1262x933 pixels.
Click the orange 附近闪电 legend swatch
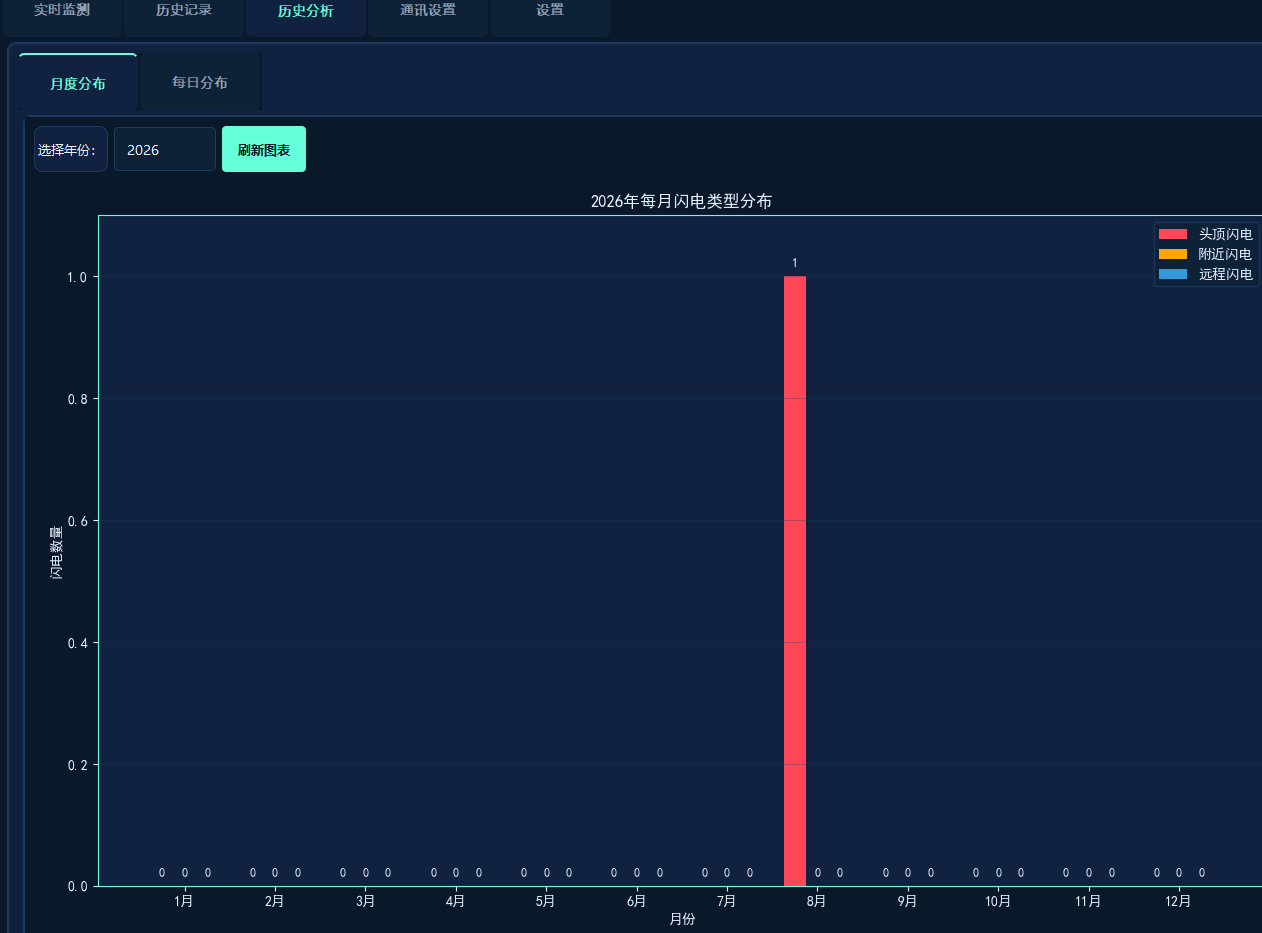click(x=1173, y=254)
